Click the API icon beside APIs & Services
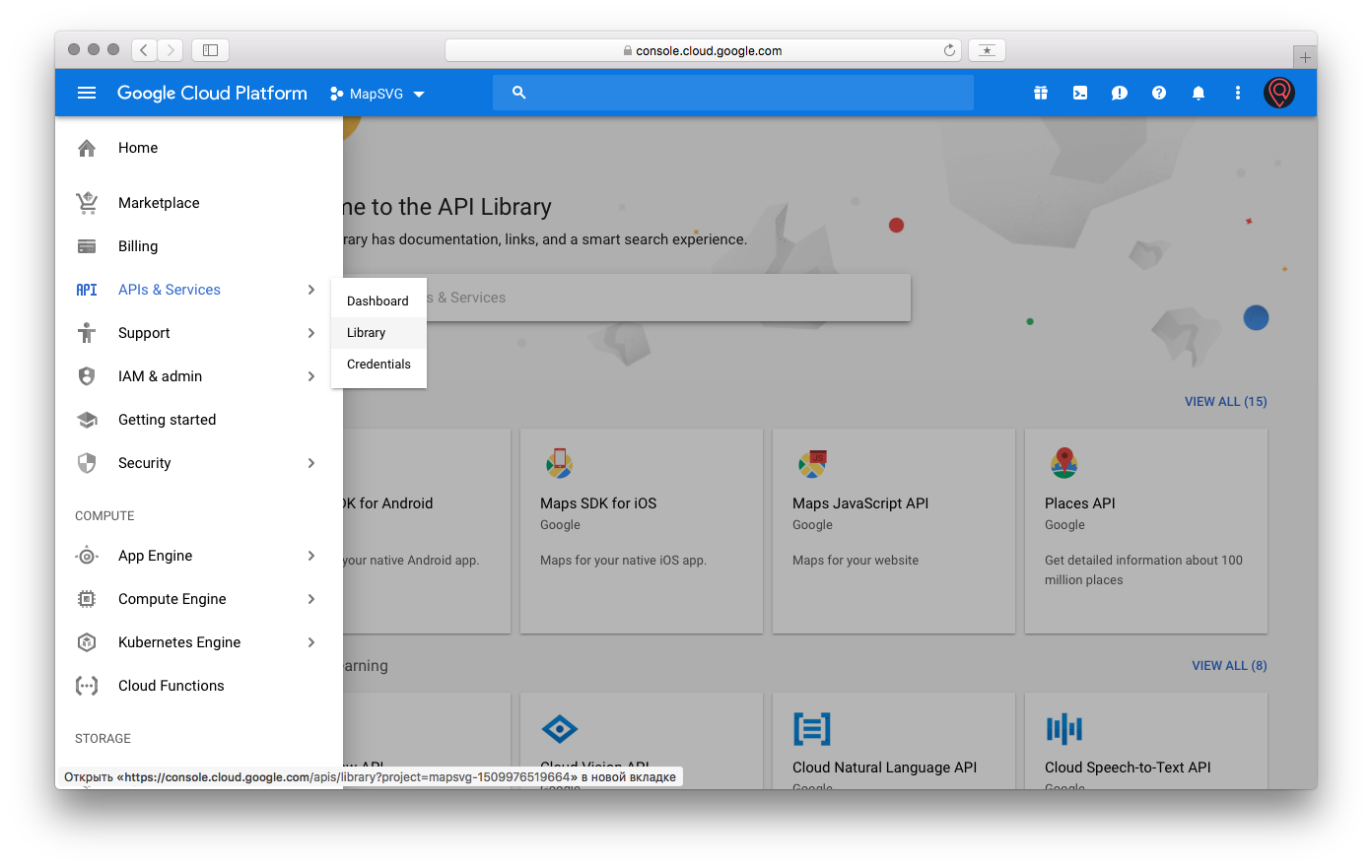This screenshot has height=868, width=1372. 87,290
